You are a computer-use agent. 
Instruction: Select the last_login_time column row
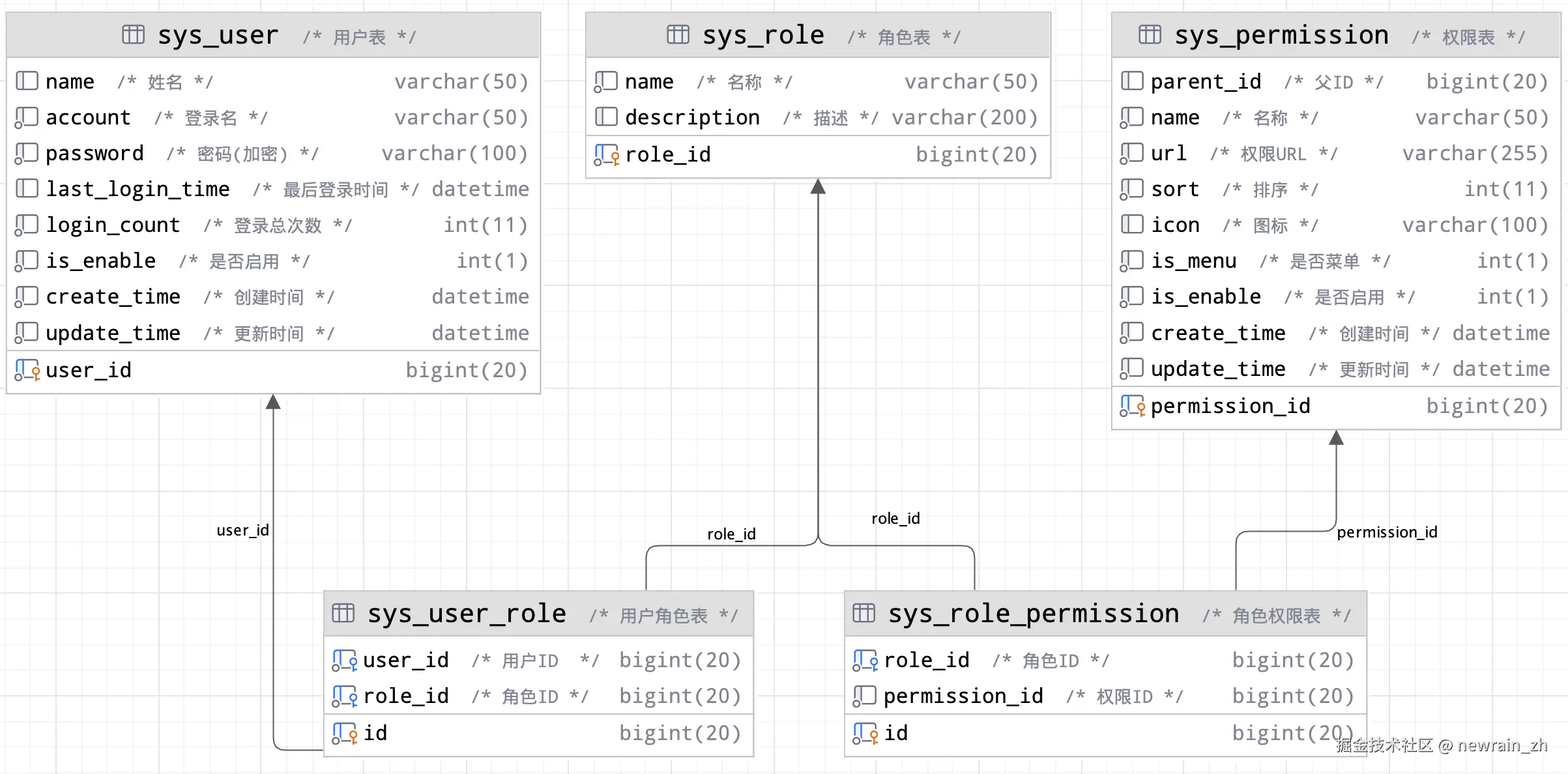[x=138, y=189]
